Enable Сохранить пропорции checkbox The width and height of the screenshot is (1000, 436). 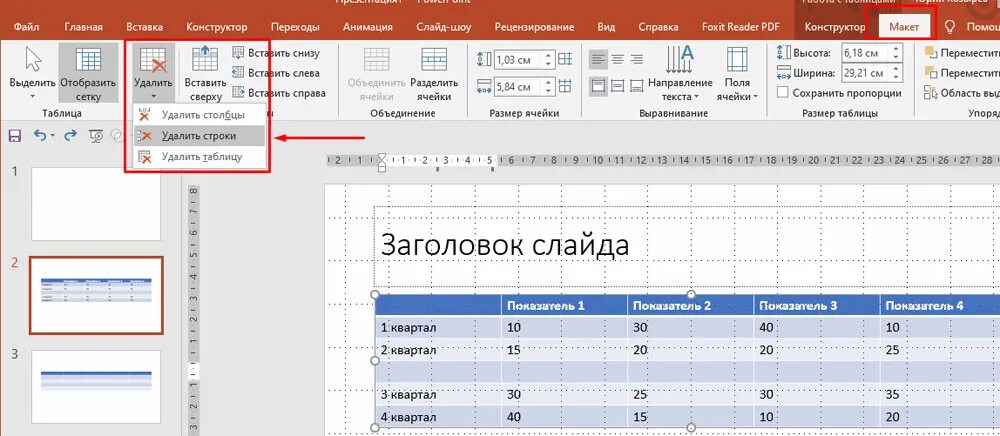783,93
